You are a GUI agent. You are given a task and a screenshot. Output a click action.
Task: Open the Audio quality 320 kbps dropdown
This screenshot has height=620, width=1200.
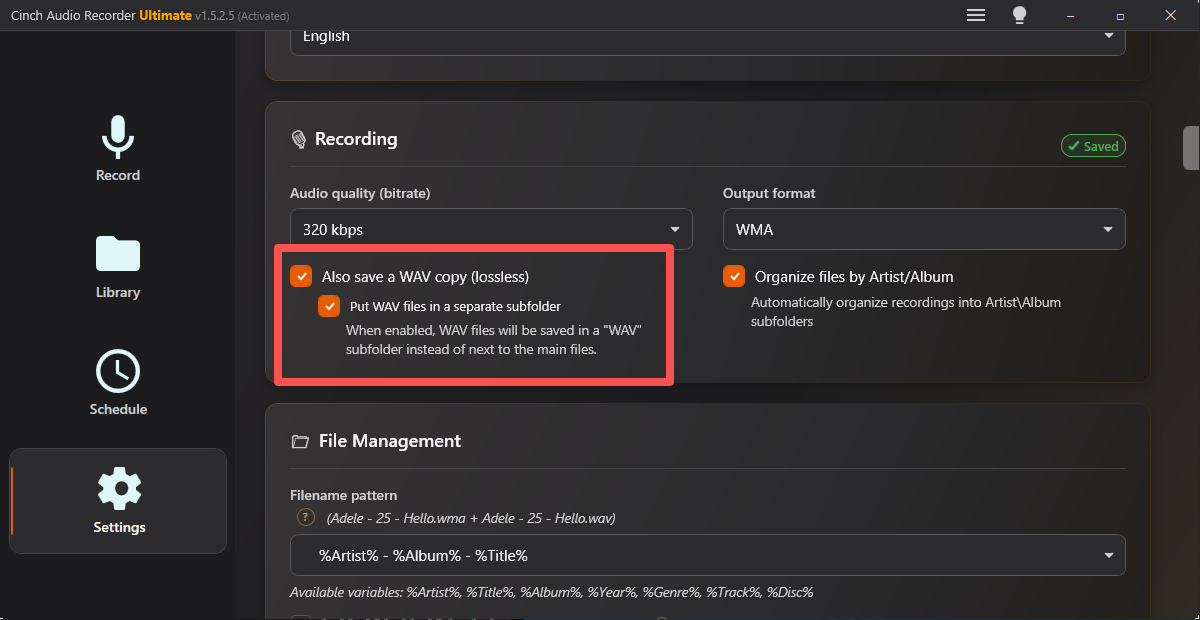pos(491,229)
